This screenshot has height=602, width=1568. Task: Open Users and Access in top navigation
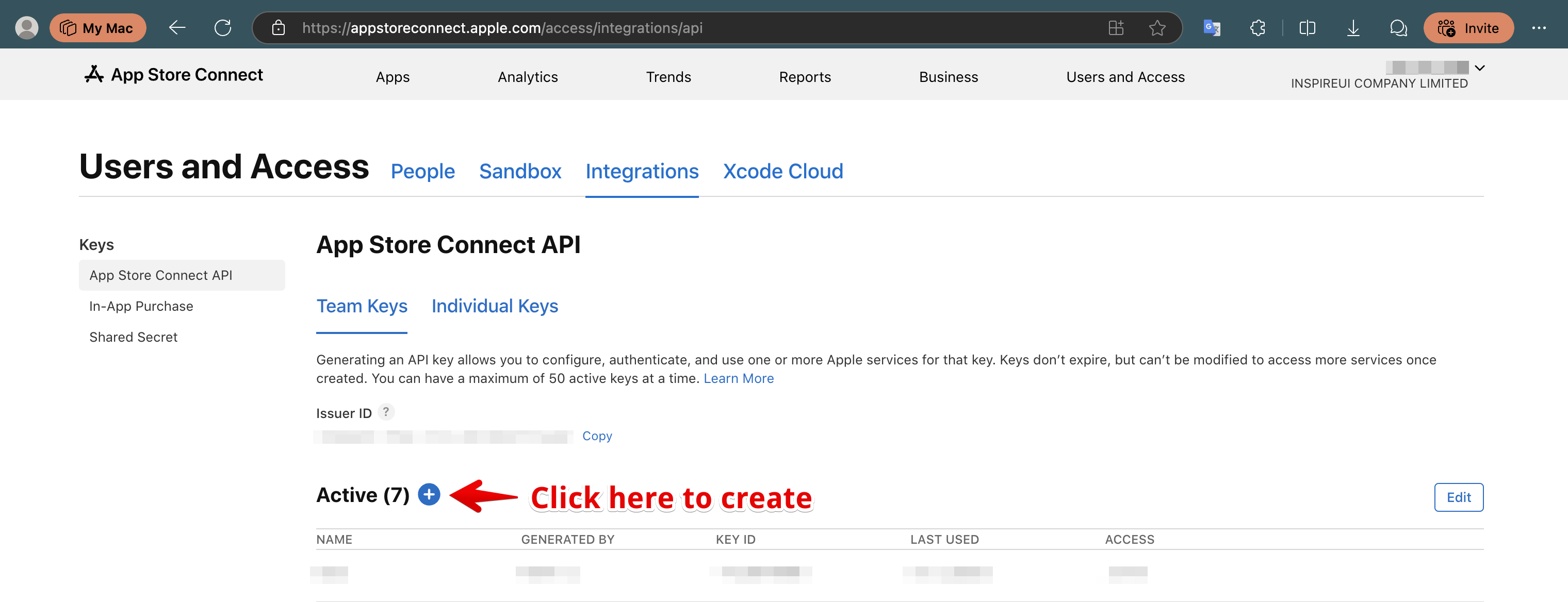1125,77
